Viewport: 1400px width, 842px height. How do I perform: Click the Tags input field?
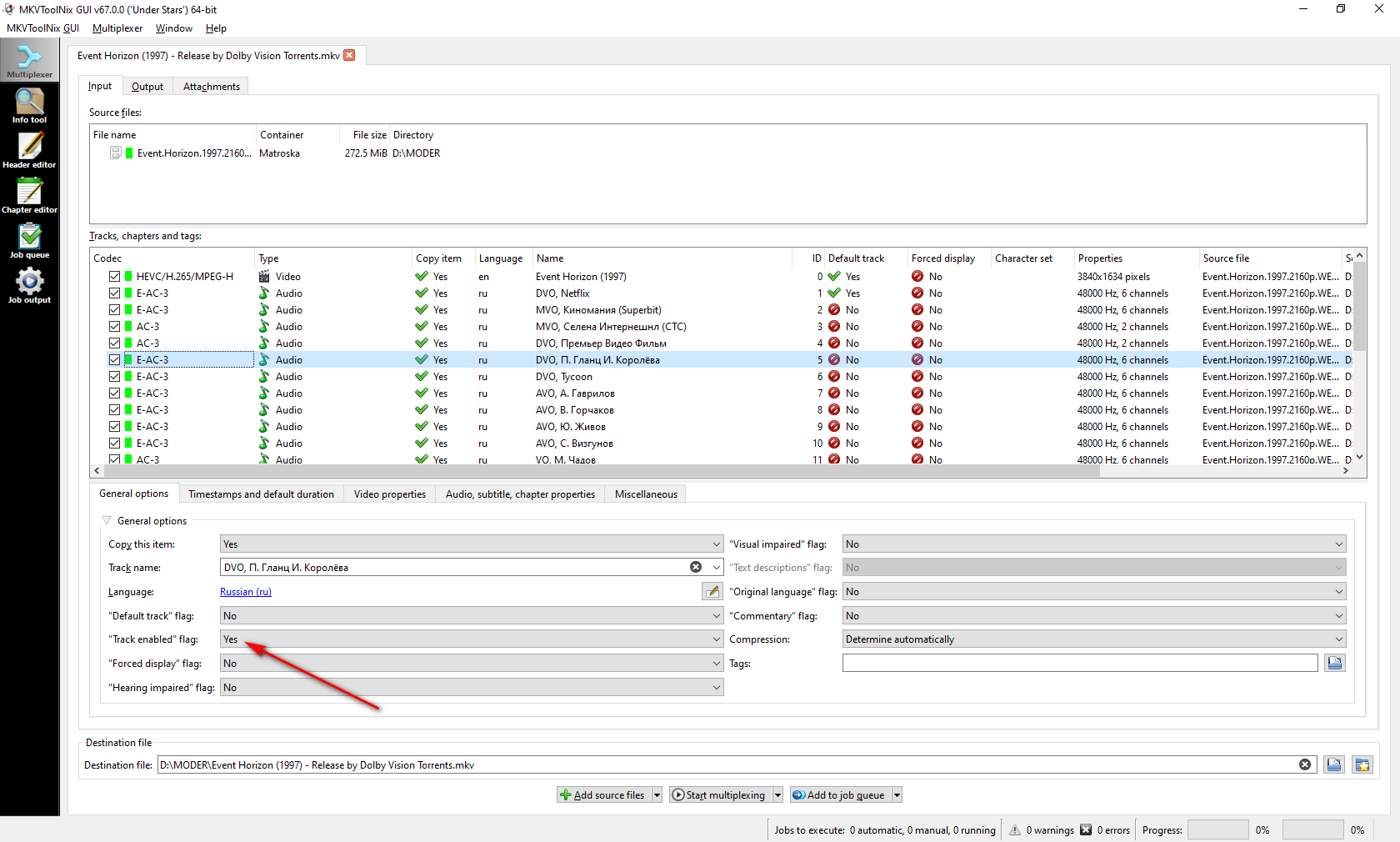point(1080,663)
